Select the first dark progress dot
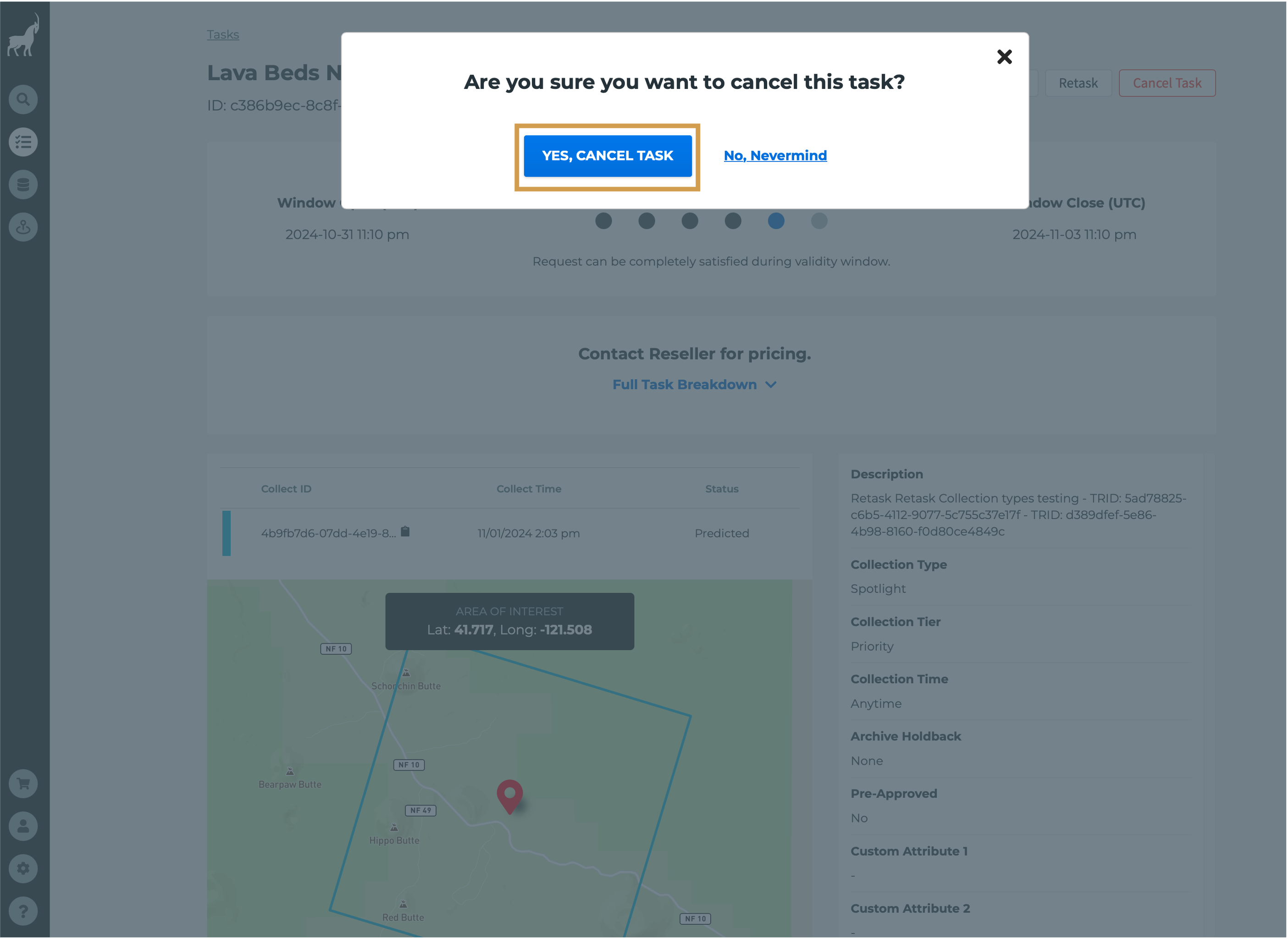Screen dimensions: 1288x939 pos(603,221)
